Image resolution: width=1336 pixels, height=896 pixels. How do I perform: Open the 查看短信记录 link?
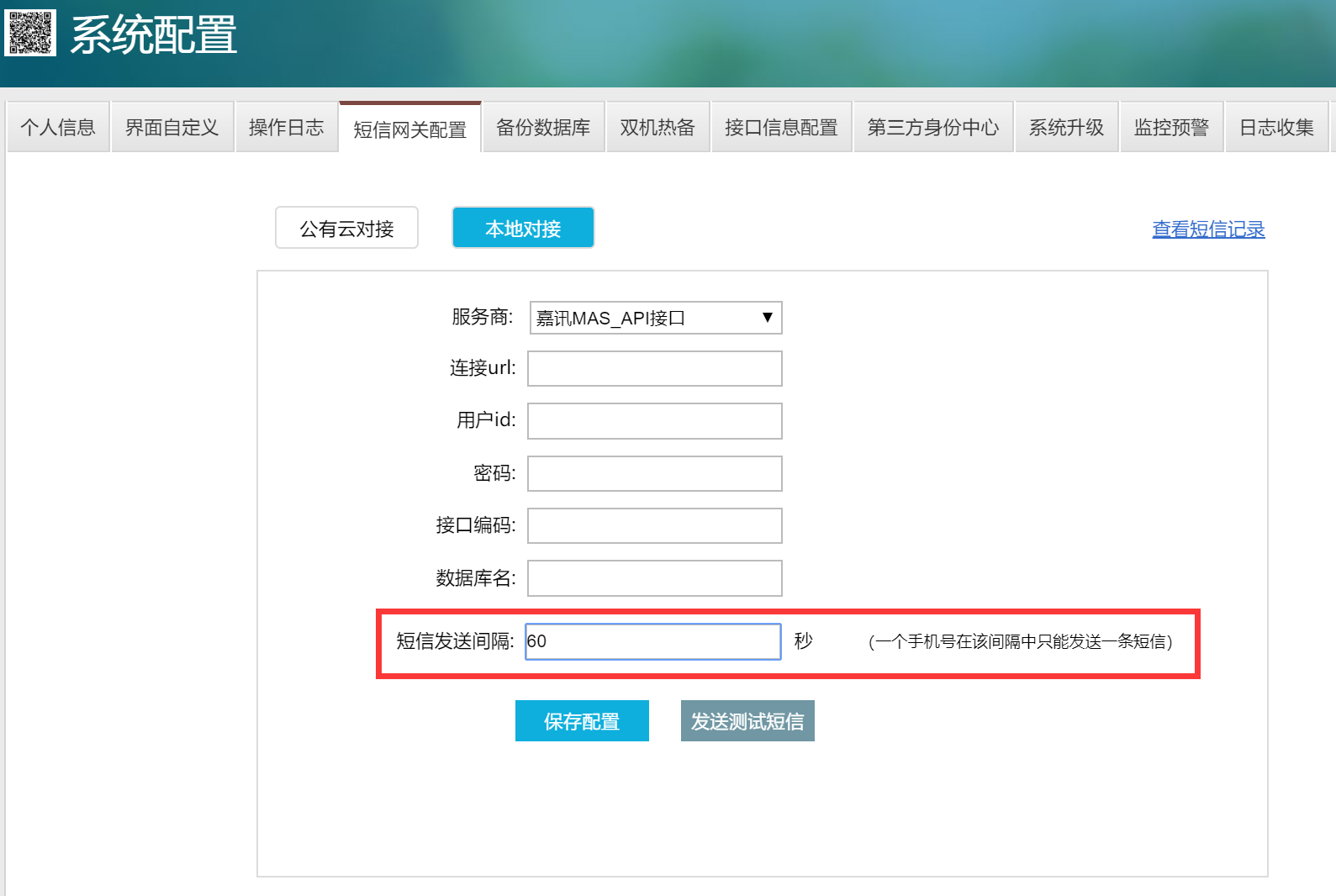pyautogui.click(x=1208, y=229)
